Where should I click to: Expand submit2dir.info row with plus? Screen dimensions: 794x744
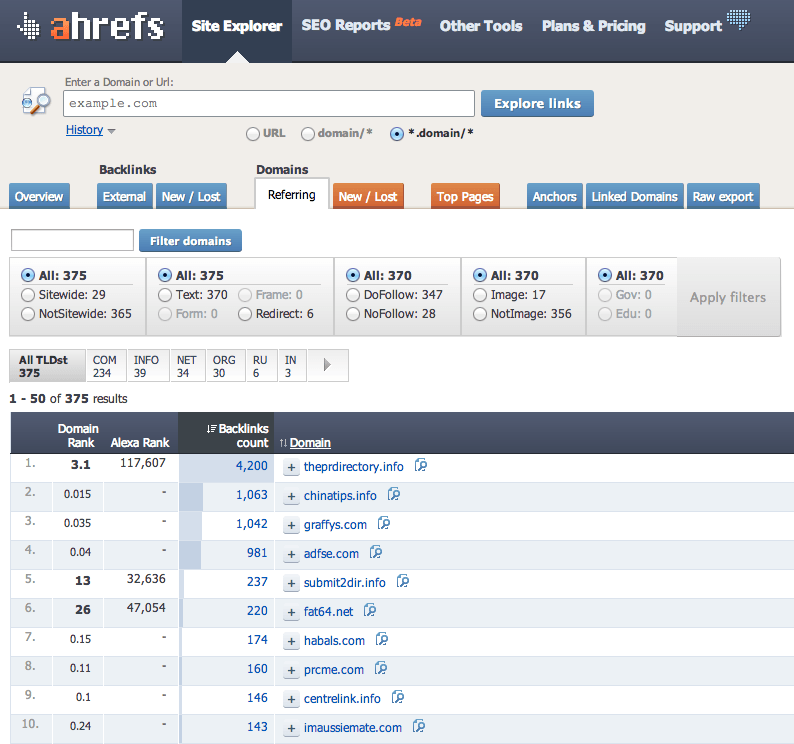coord(291,583)
